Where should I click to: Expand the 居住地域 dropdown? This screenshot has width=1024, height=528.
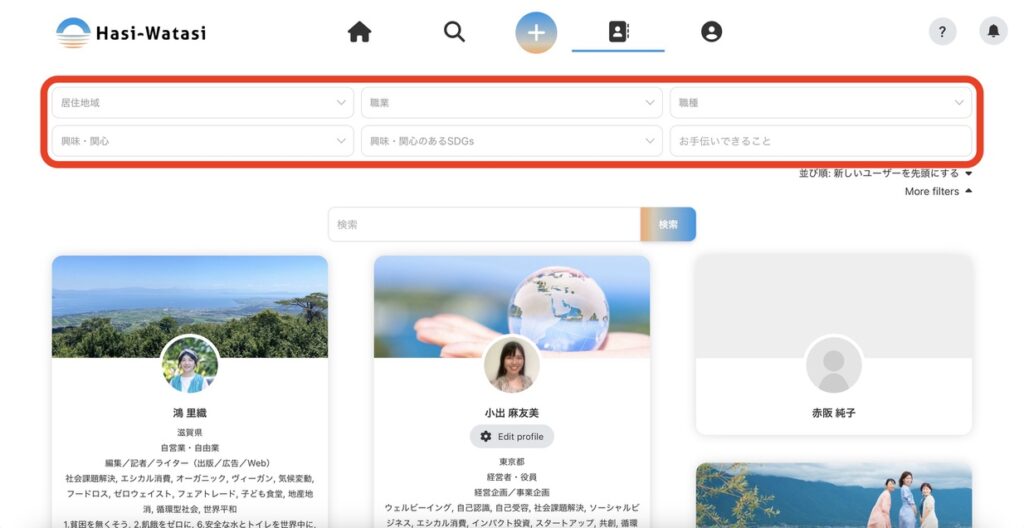coord(203,103)
